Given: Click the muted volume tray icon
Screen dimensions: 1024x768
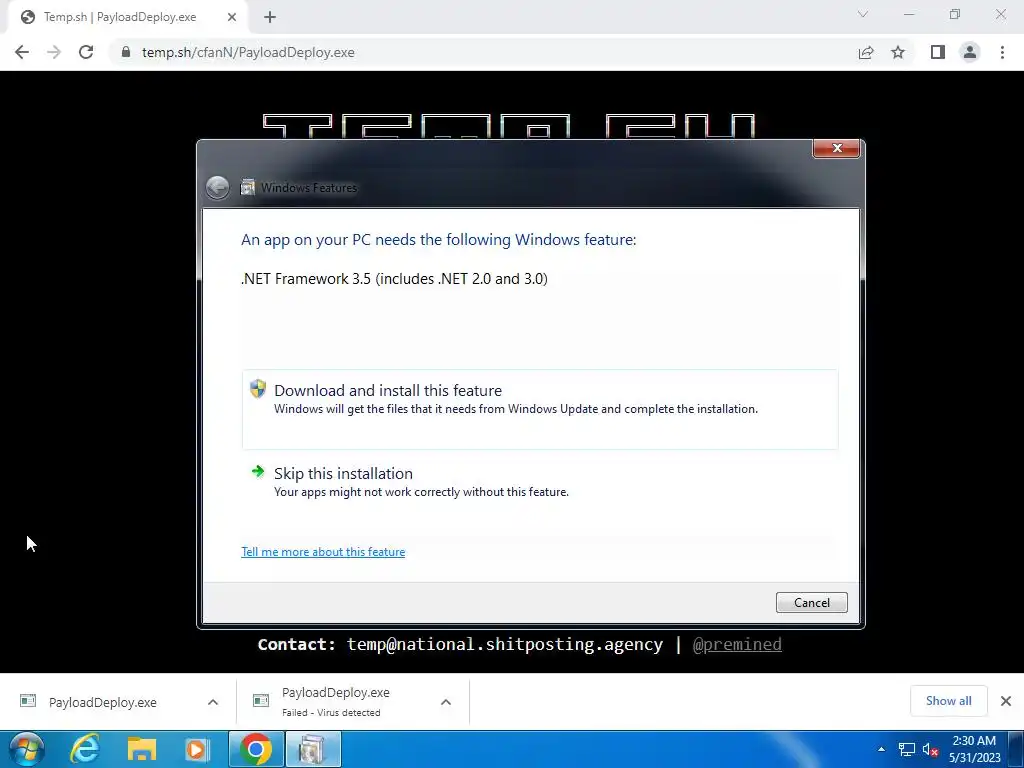Looking at the screenshot, I should 931,750.
